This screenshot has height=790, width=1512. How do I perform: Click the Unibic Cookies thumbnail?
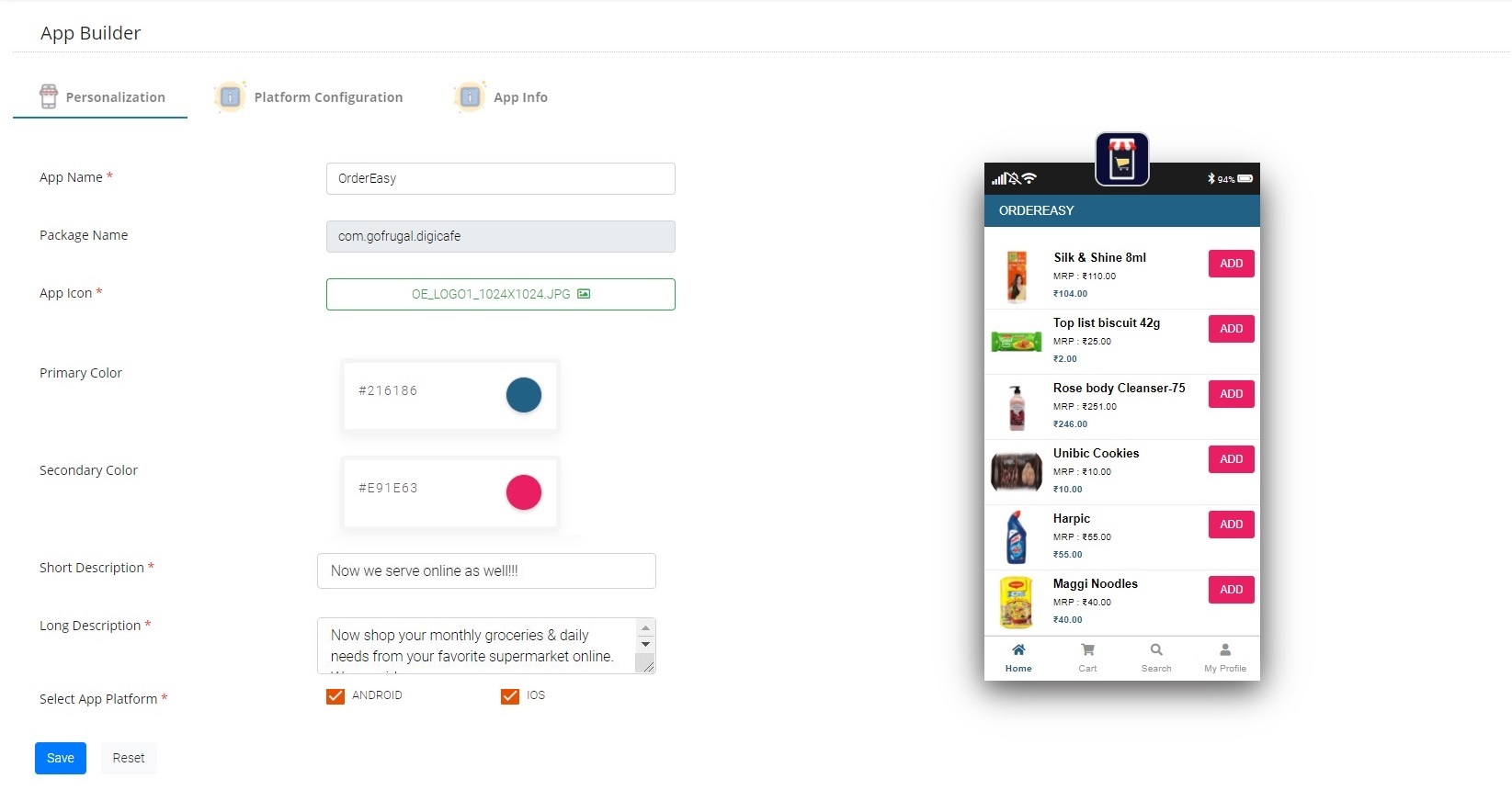1017,472
